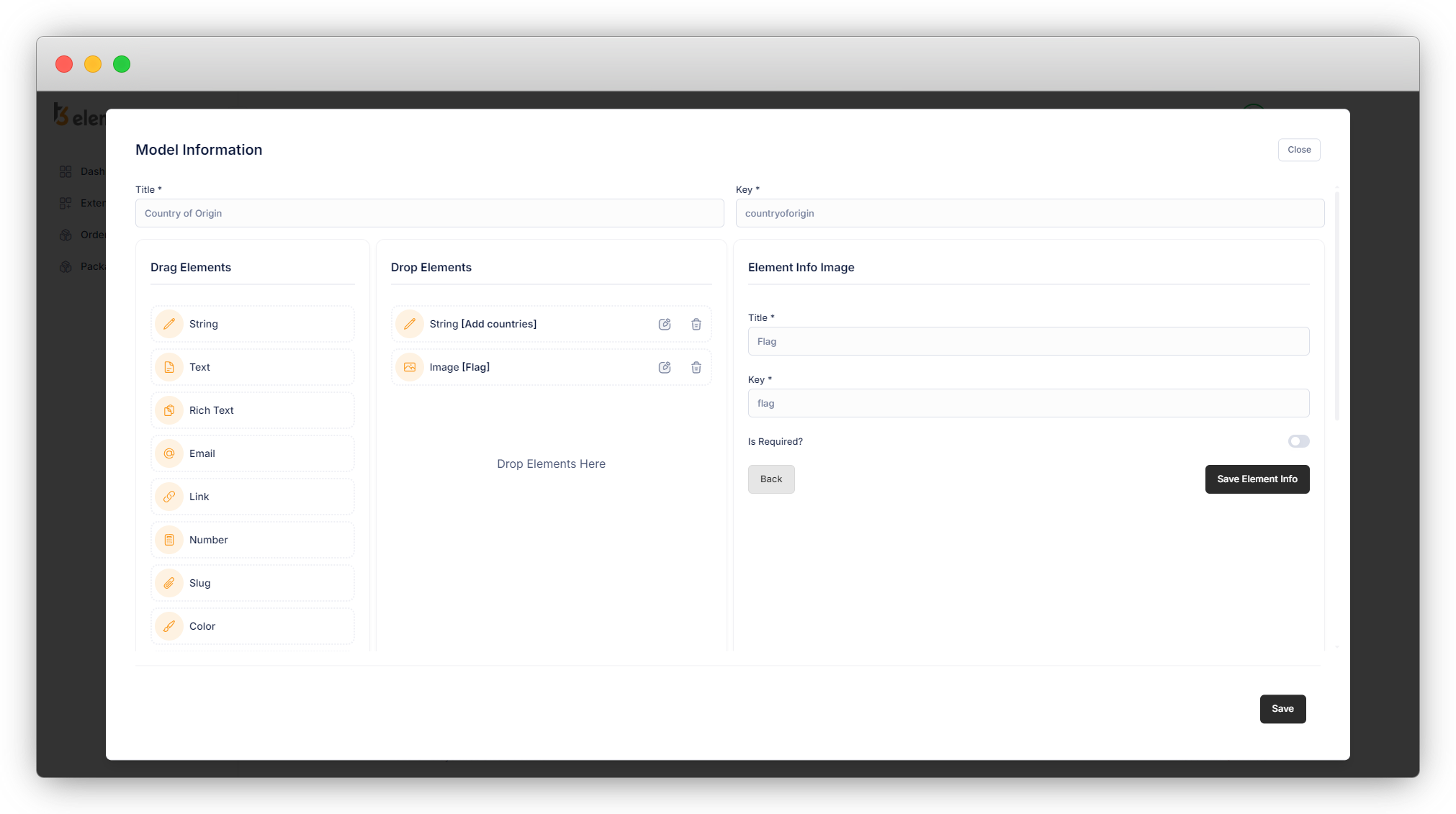Click the Slug element paperclip icon
This screenshot has width=1456, height=814.
pos(169,583)
